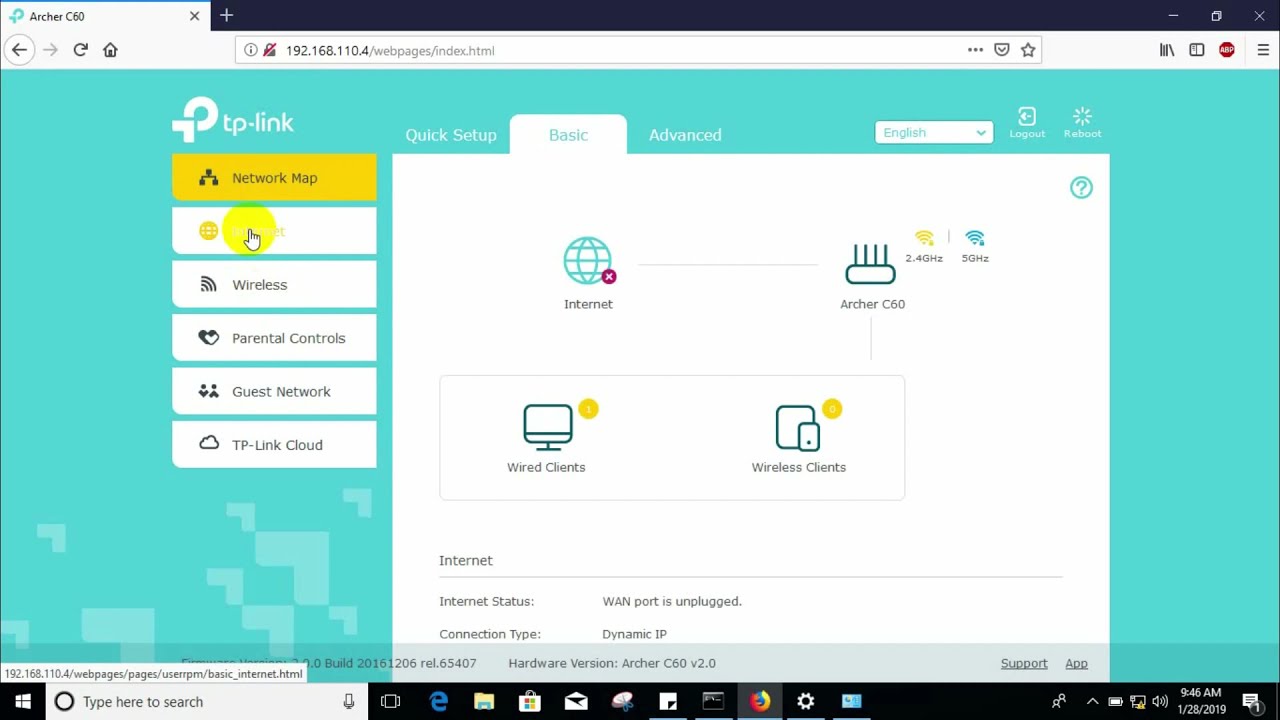Open the TP-Link Cloud section
Screen dimensions: 1280x720
[274, 445]
